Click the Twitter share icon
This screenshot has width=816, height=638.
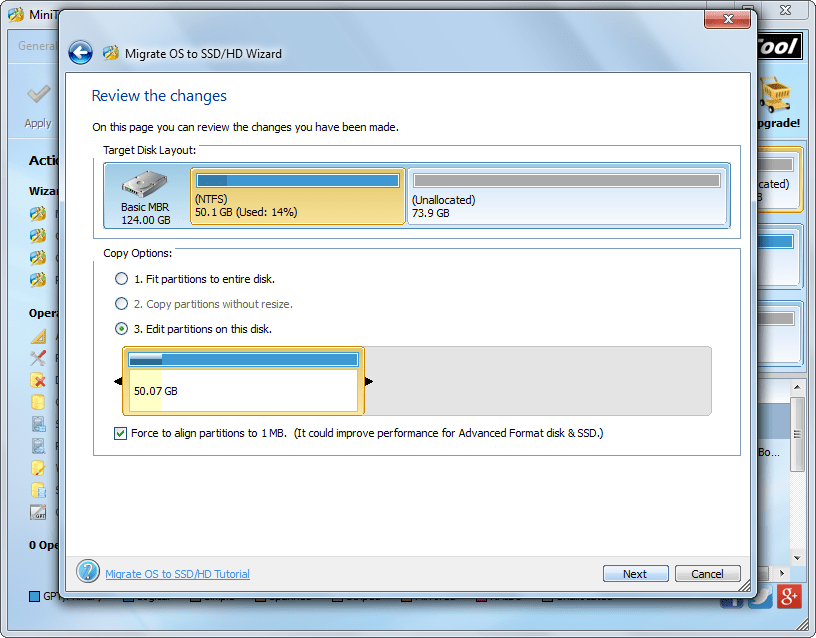(761, 597)
